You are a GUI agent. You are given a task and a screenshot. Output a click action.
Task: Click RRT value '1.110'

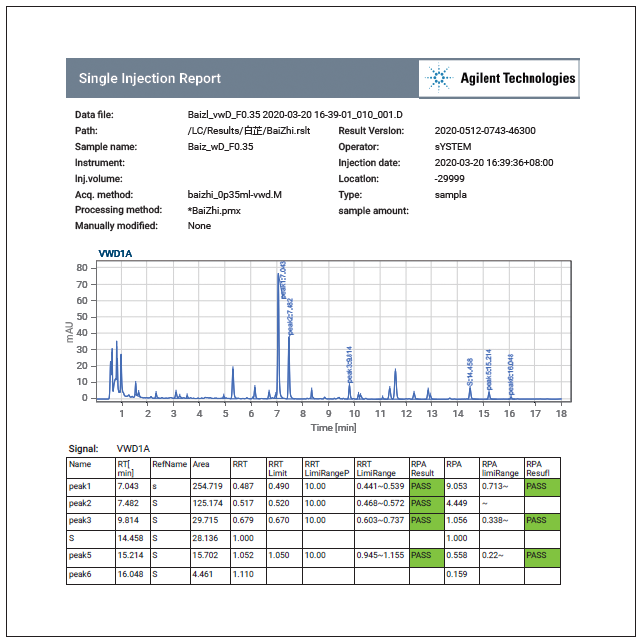pos(243,574)
